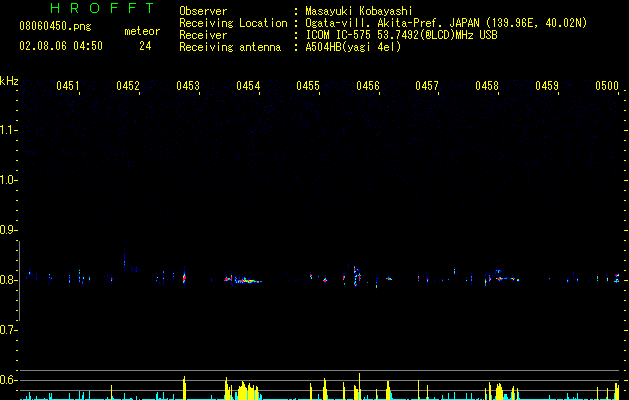Click the Receiver label
The width and height of the screenshot is (629, 400).
point(203,35)
